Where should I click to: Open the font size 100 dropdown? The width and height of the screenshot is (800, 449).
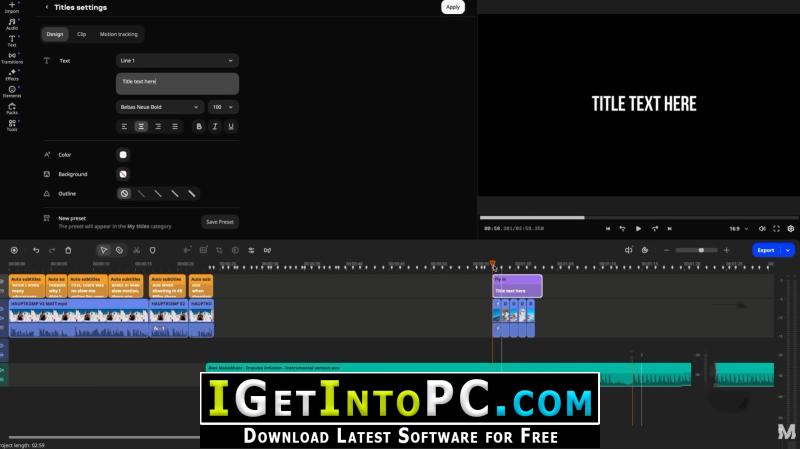point(223,107)
